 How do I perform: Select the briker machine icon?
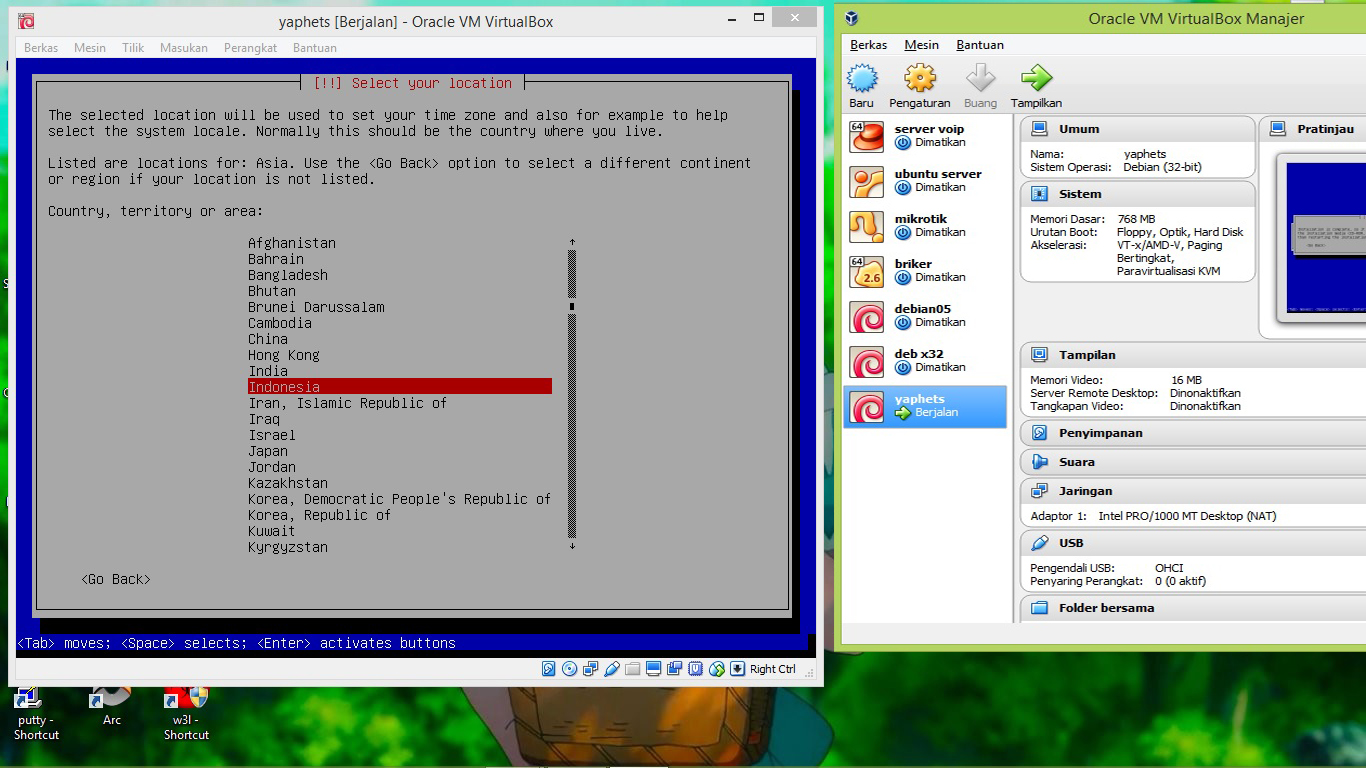[867, 272]
